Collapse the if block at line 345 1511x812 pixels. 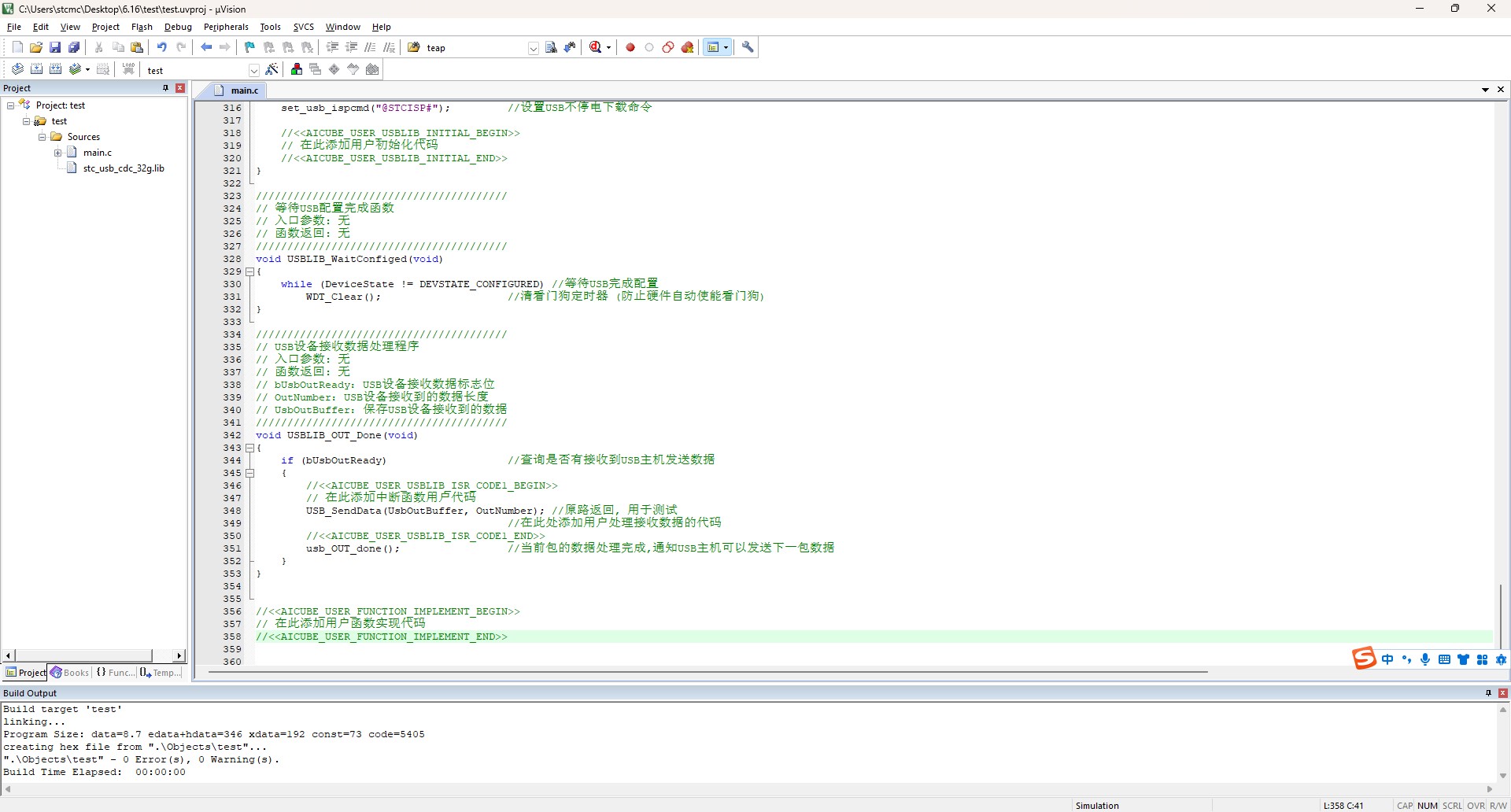click(x=250, y=473)
